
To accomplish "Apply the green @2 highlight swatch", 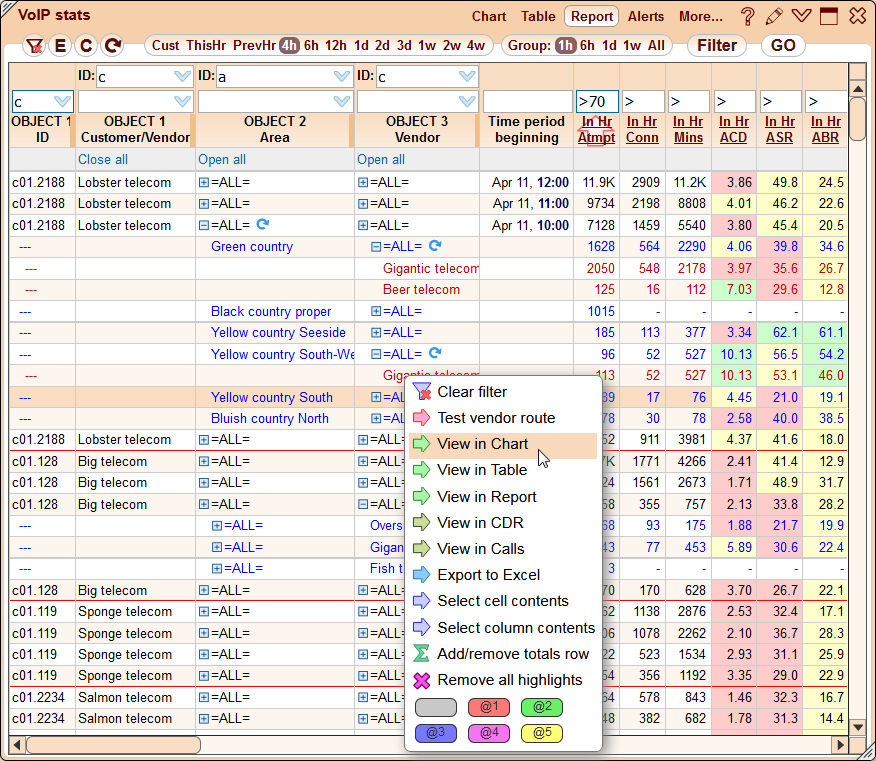I will click(x=542, y=707).
